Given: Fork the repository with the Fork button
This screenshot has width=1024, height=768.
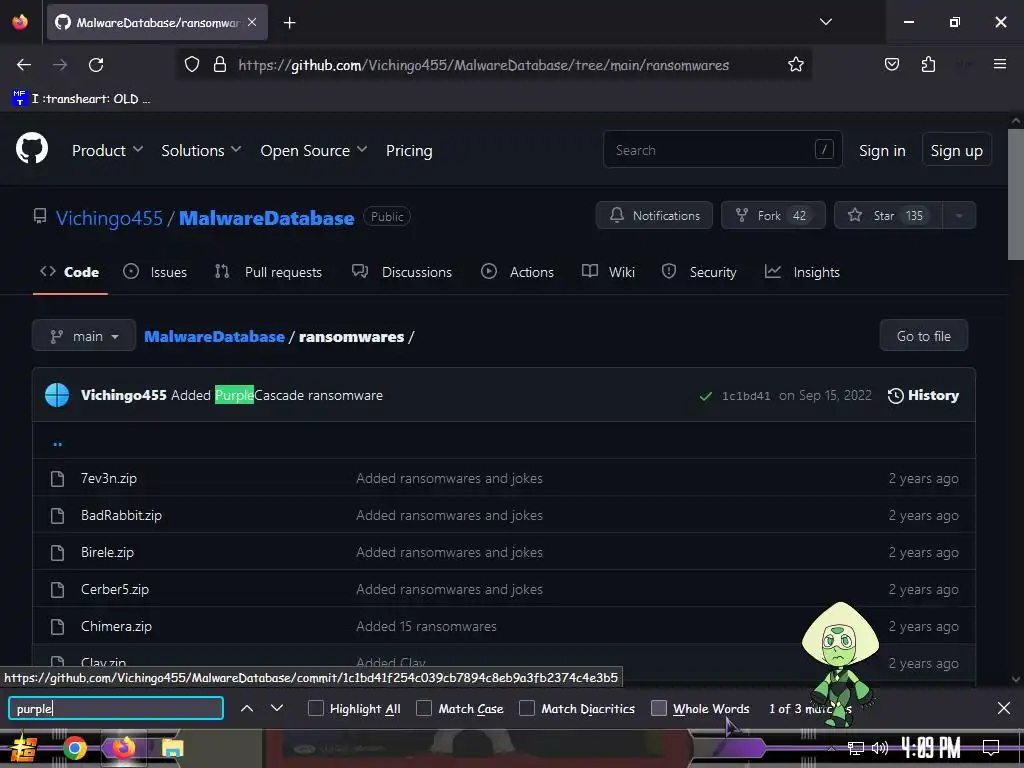Looking at the screenshot, I should point(773,216).
